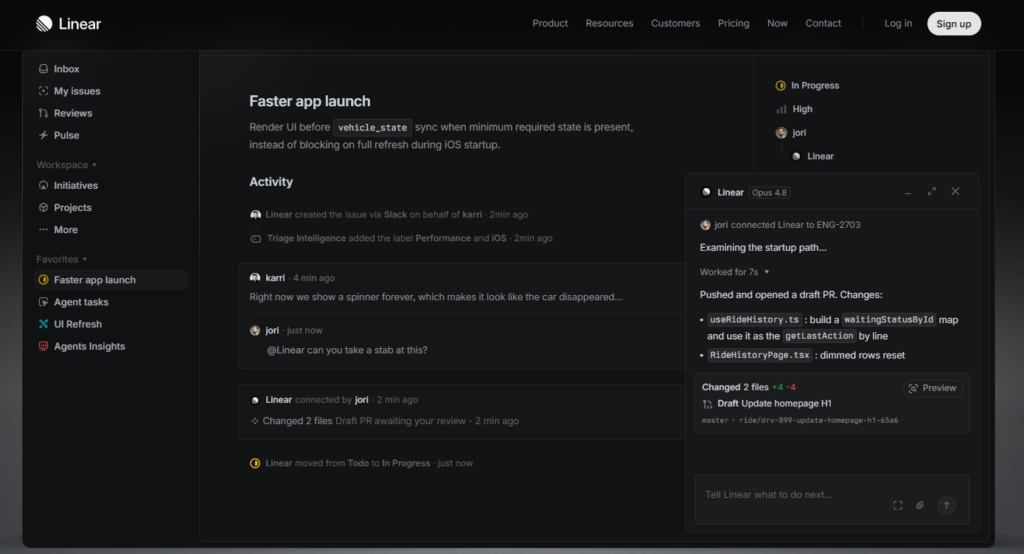Click the screenshot capture icon in chat input
Viewport: 1024px width, 554px height.
point(898,505)
